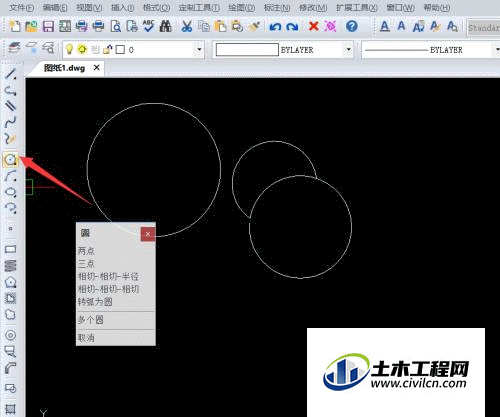
Task: Open the Layer Manager stack icon
Action: tap(14, 49)
